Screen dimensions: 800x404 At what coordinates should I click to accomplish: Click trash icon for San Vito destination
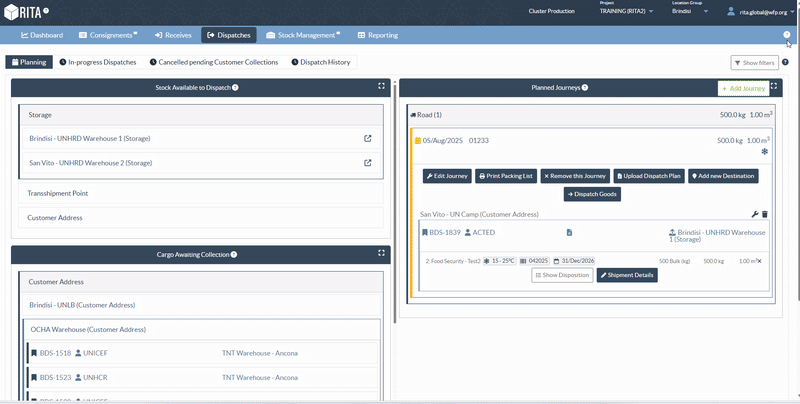(765, 214)
